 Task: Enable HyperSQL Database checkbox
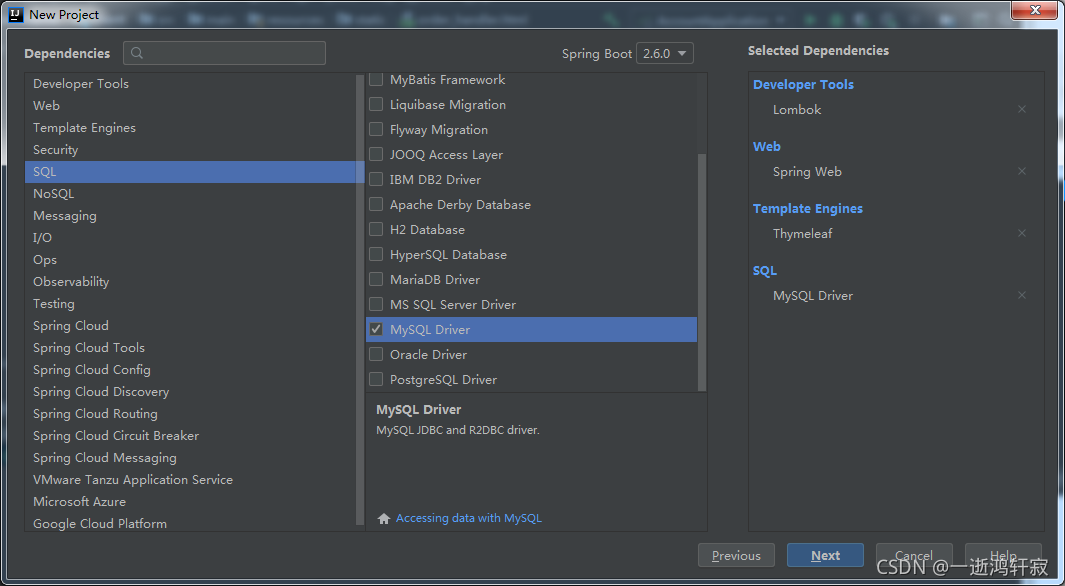376,255
